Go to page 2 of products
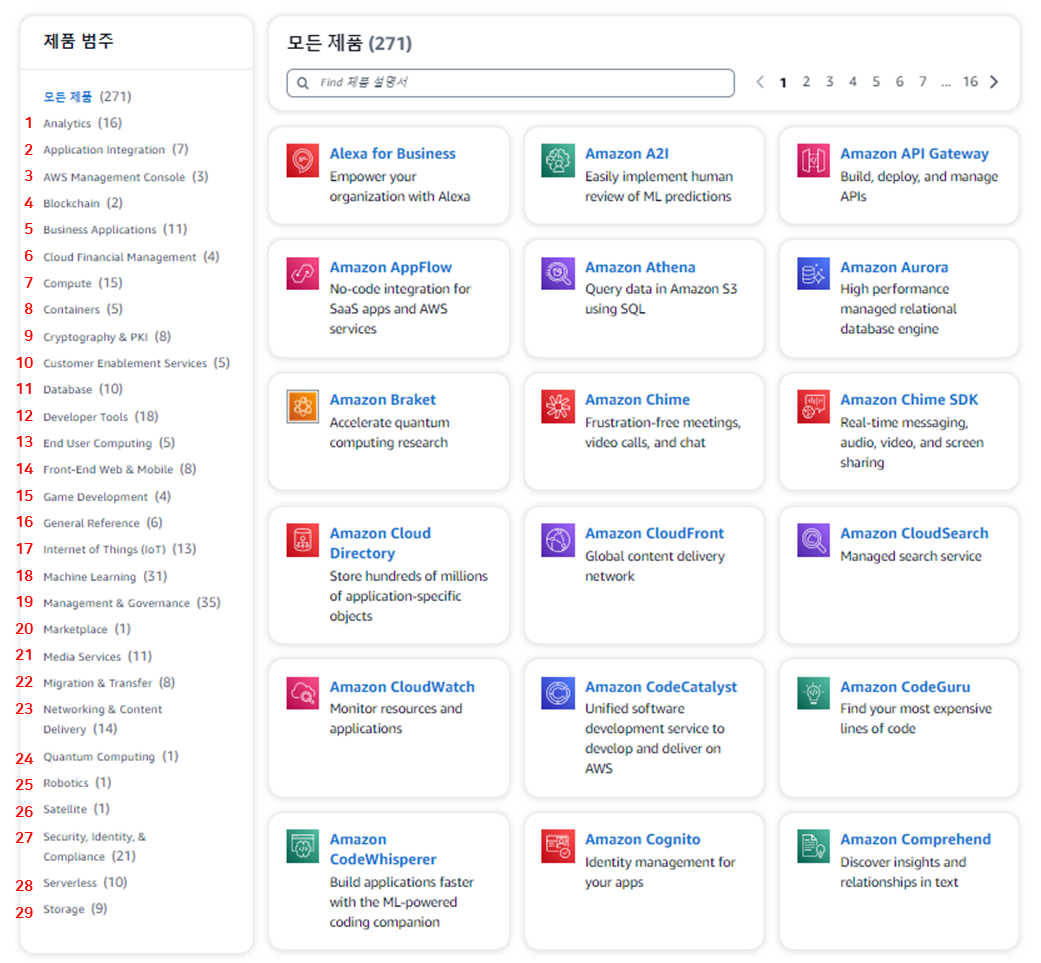Screen dimensions: 1041x963 click(x=806, y=82)
